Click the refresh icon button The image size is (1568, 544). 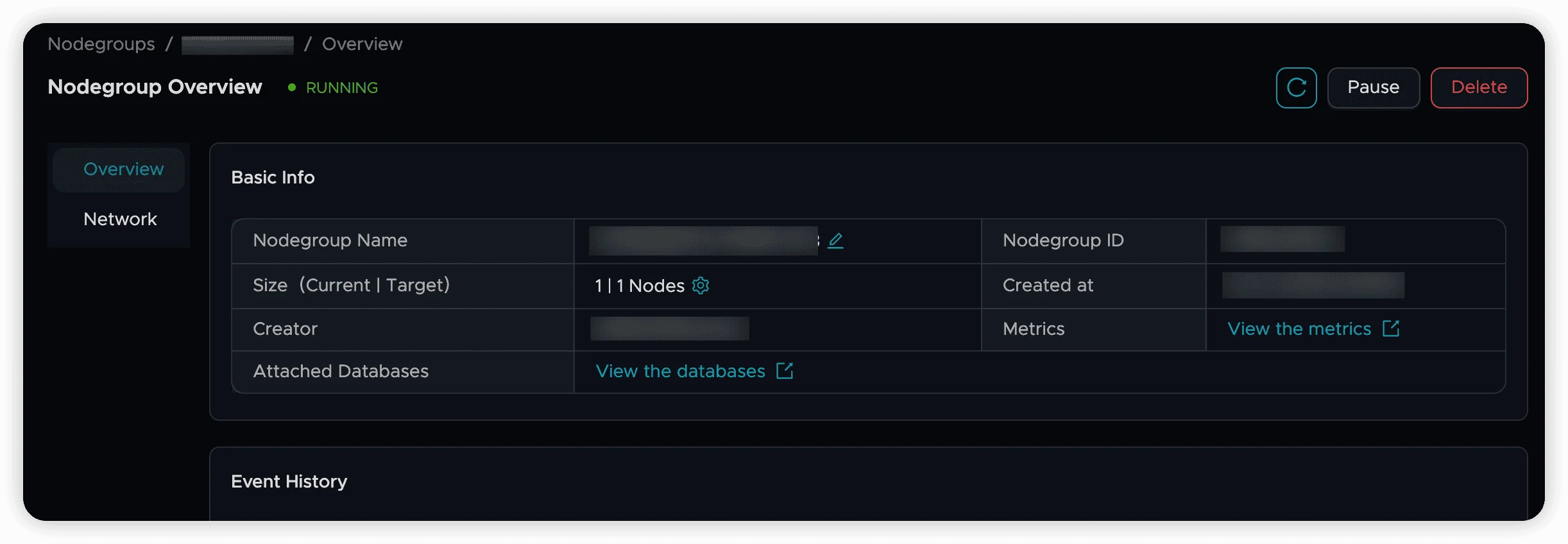click(x=1296, y=88)
